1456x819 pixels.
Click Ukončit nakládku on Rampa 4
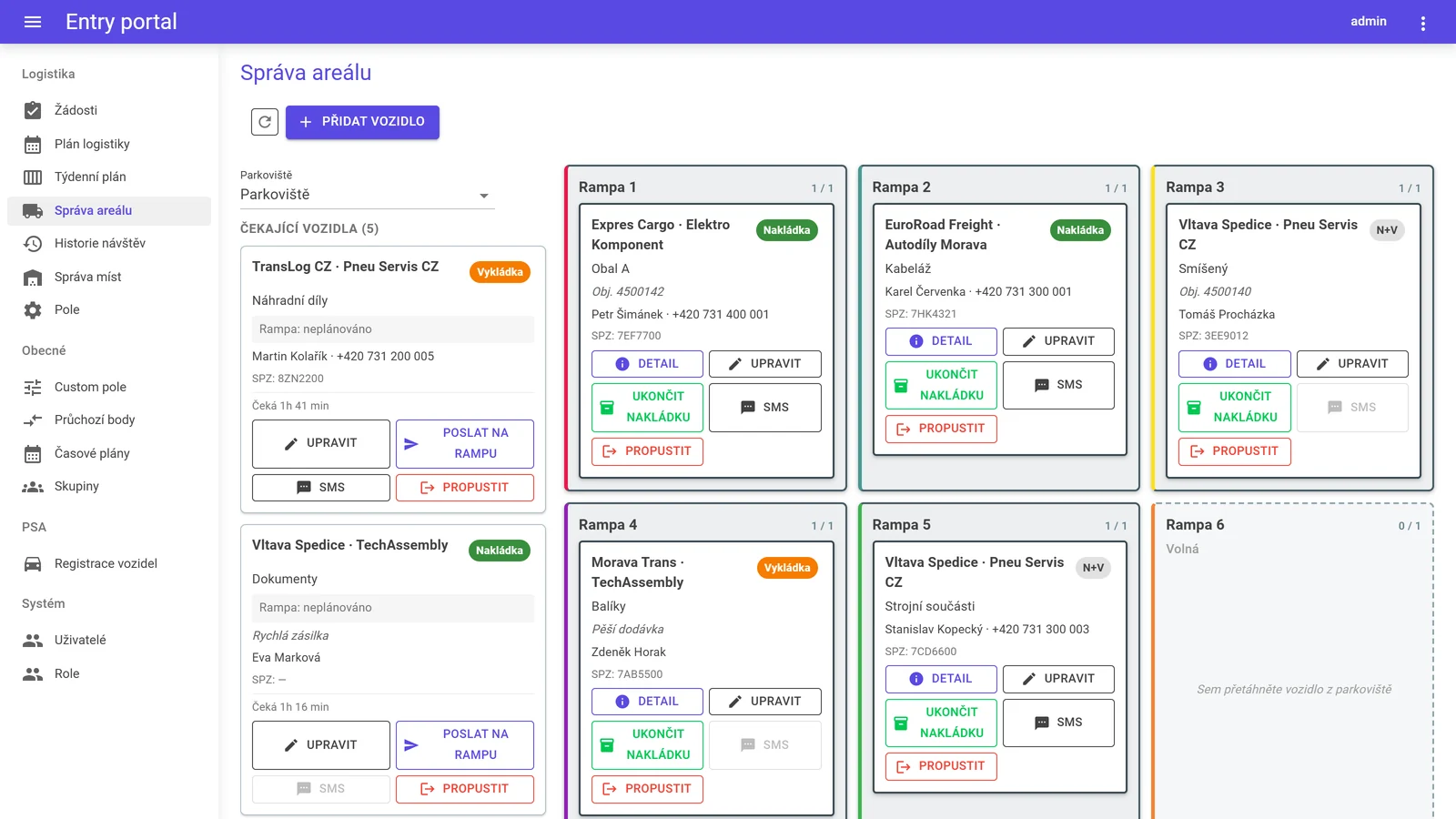click(647, 745)
